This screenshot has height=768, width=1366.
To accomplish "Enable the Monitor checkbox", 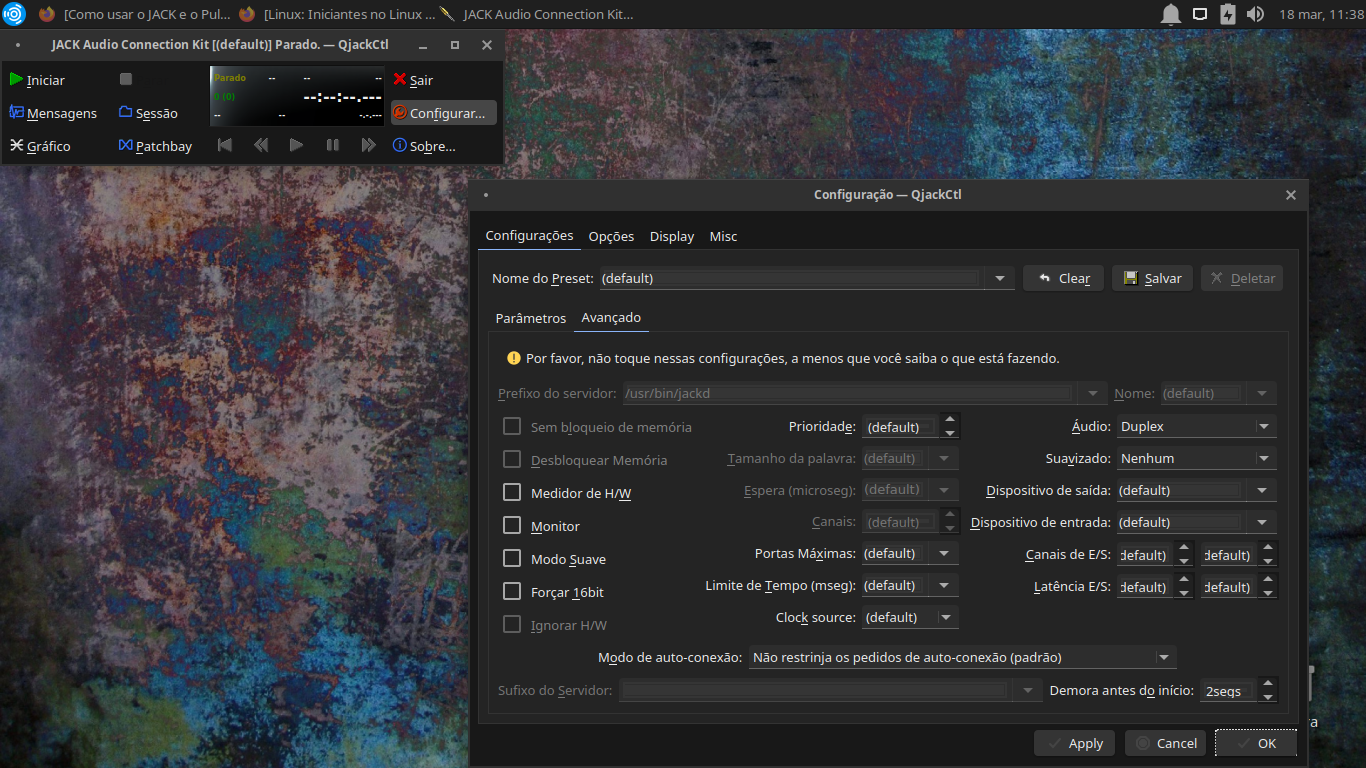I will coord(512,526).
